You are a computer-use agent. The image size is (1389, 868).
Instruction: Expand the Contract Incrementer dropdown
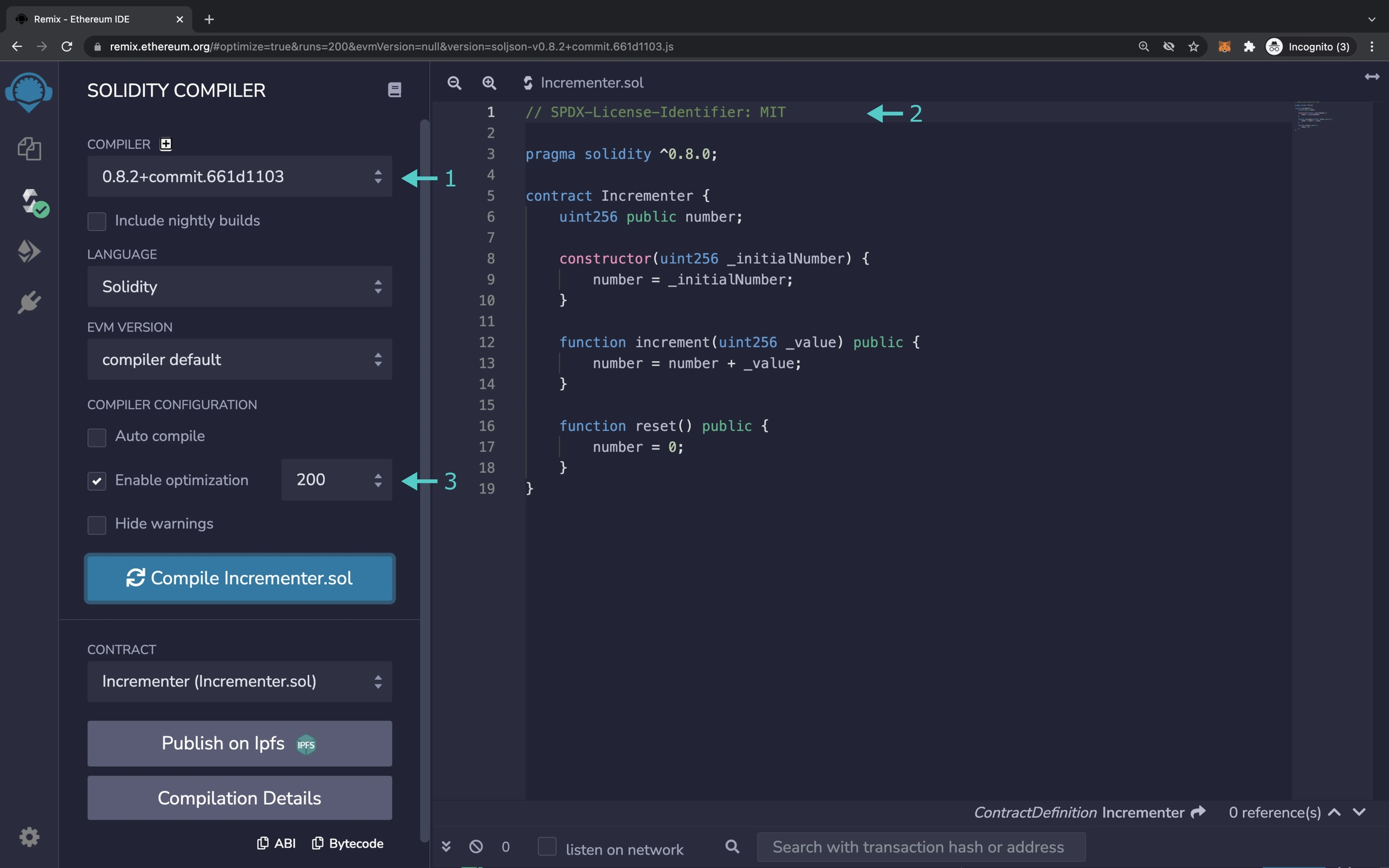tap(239, 682)
